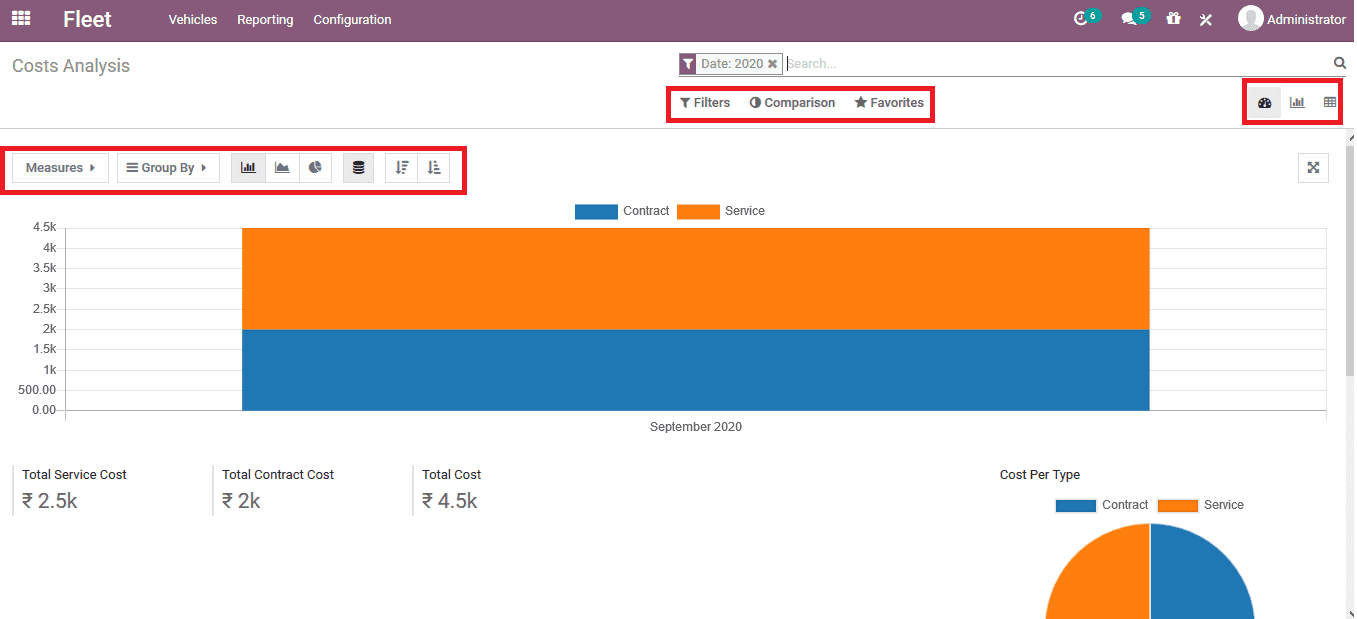Open the conversations chat icon
1357x619 pixels.
1129,19
